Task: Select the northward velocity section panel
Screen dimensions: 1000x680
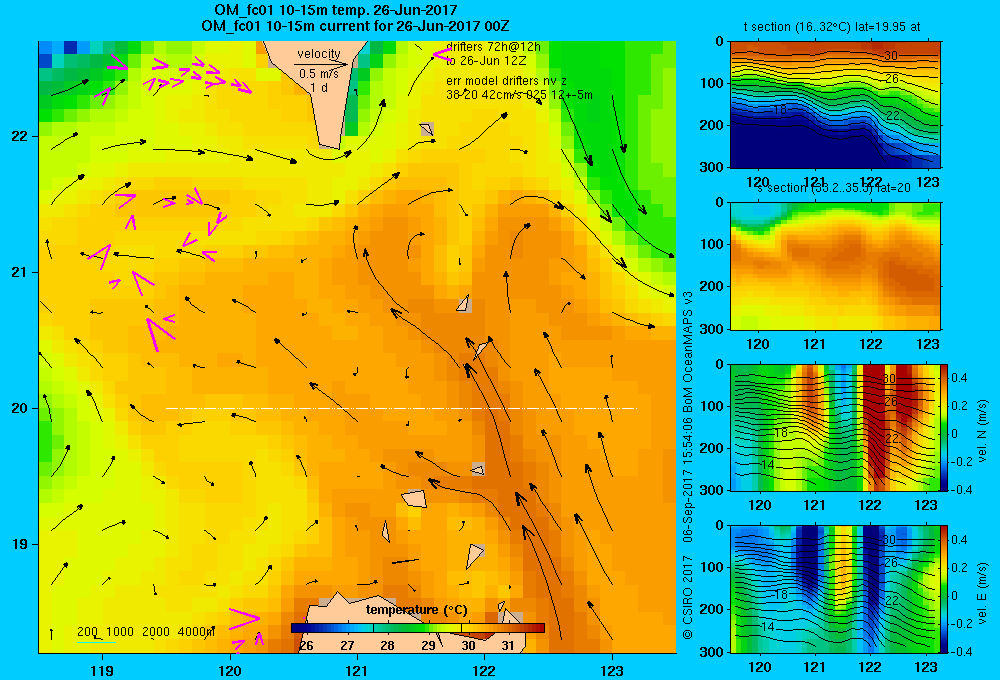Action: click(835, 427)
